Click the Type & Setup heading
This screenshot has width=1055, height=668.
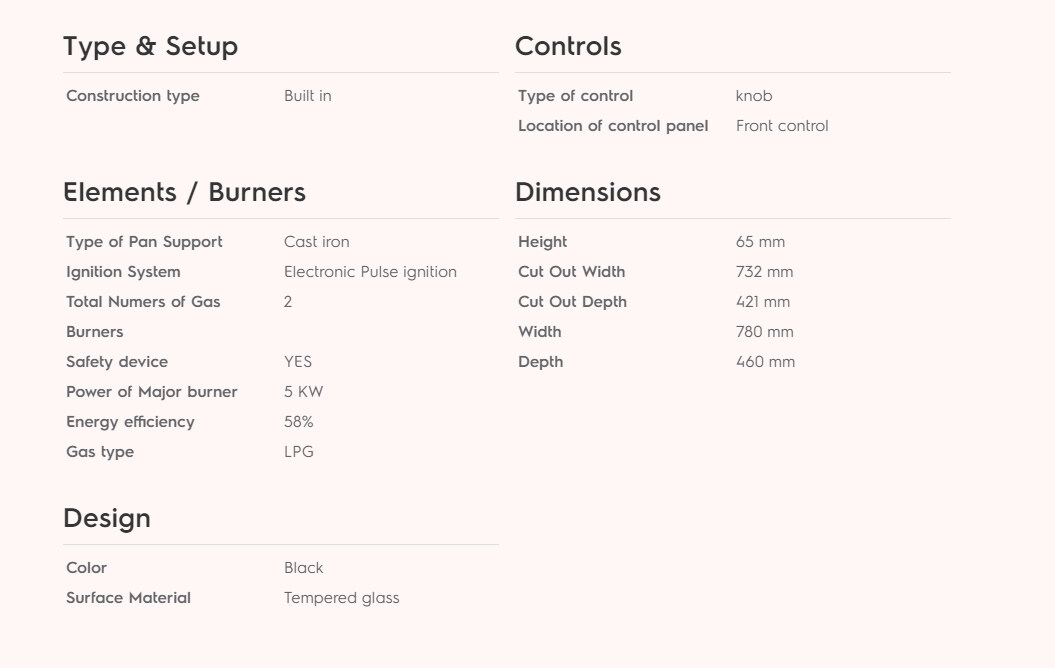(150, 47)
